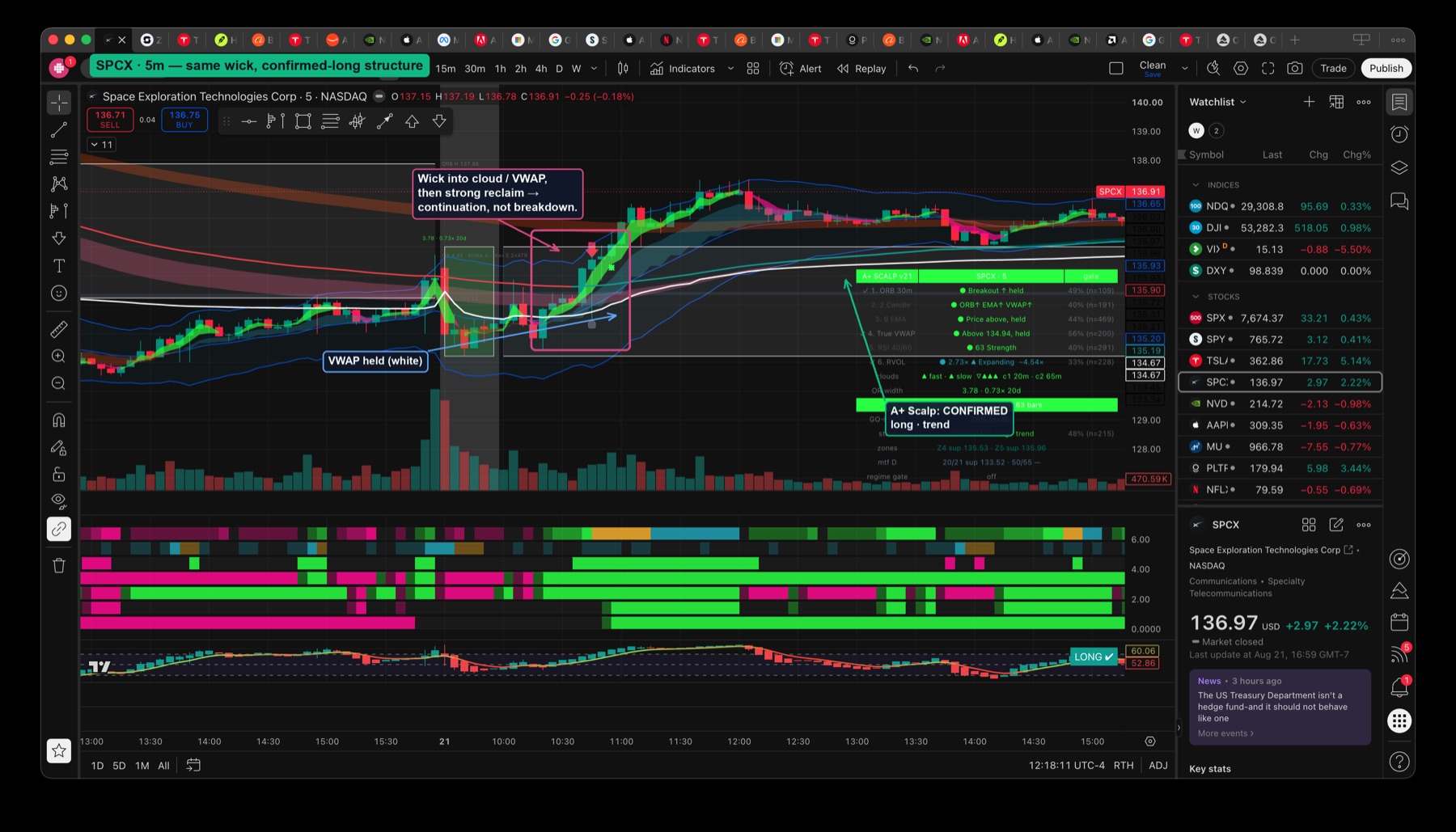Collapse the STOCKS section
Viewport: 1456px width, 832px height.
click(x=1196, y=297)
